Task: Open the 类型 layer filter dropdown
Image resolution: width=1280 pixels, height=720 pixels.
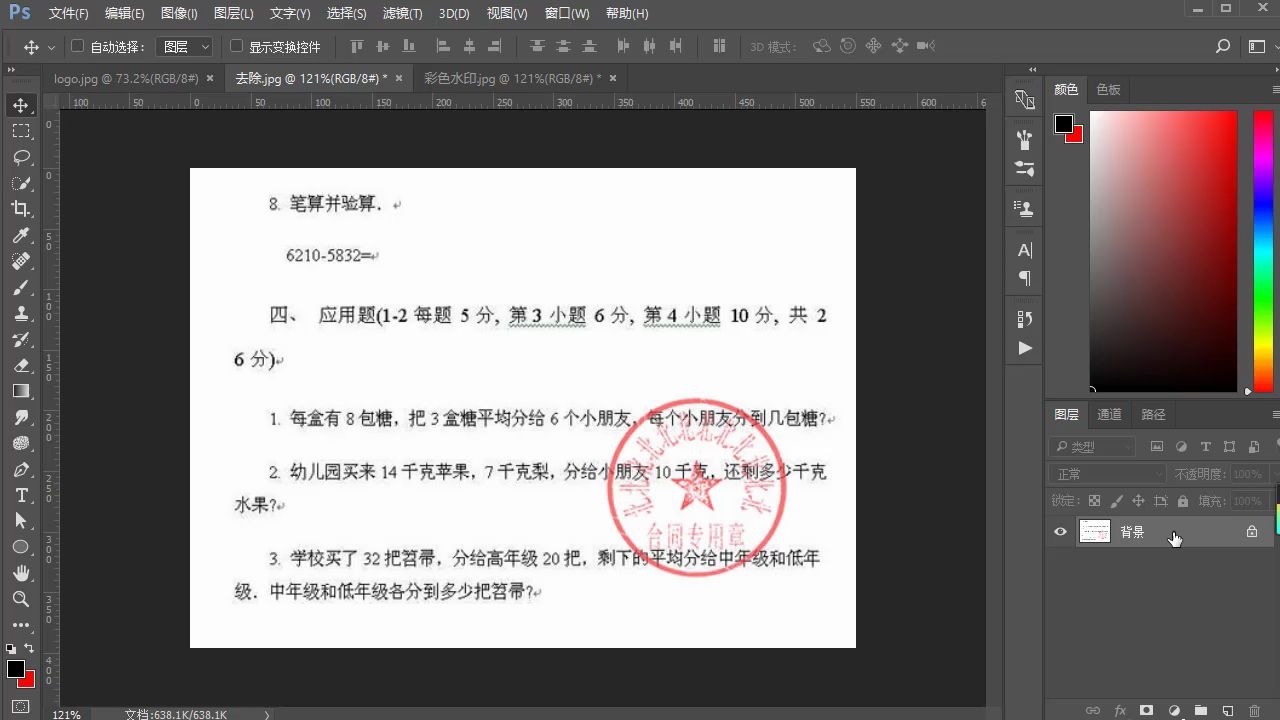Action: (1093, 447)
